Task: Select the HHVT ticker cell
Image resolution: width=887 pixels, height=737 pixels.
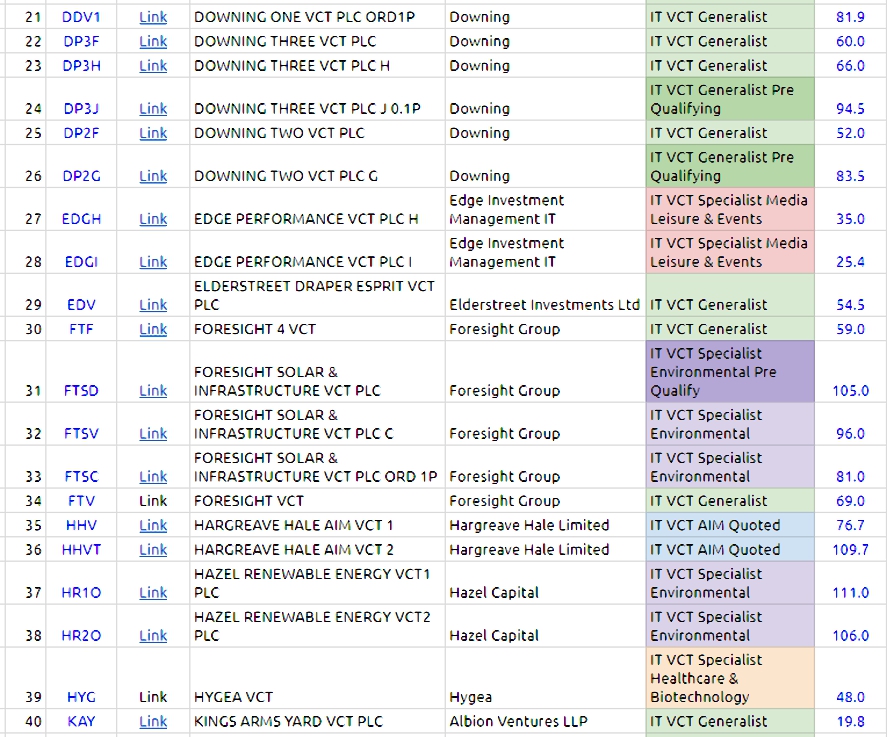Action: 81,550
